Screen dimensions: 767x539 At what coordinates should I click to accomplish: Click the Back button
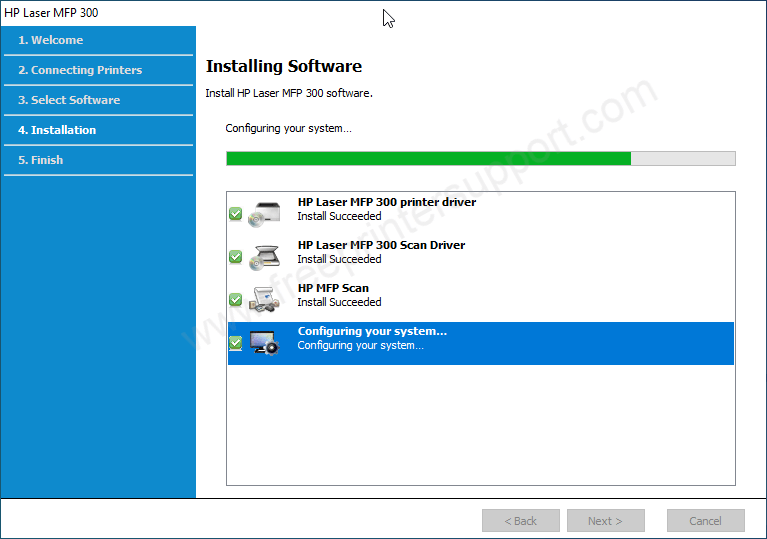(520, 521)
